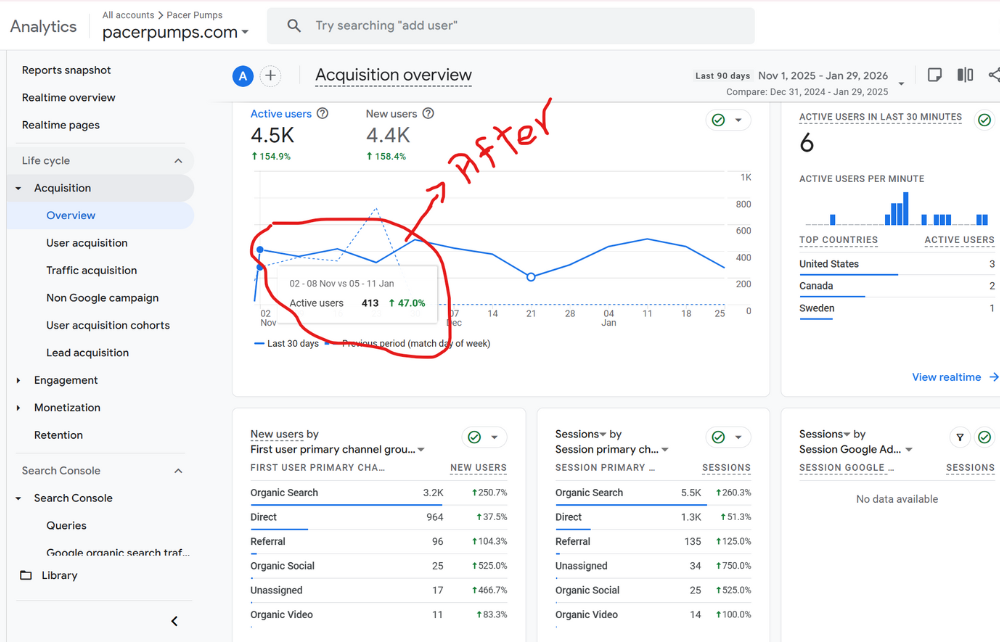The width and height of the screenshot is (1000, 642).
Task: Click the comparison panel icon in the top bar
Action: [x=964, y=74]
